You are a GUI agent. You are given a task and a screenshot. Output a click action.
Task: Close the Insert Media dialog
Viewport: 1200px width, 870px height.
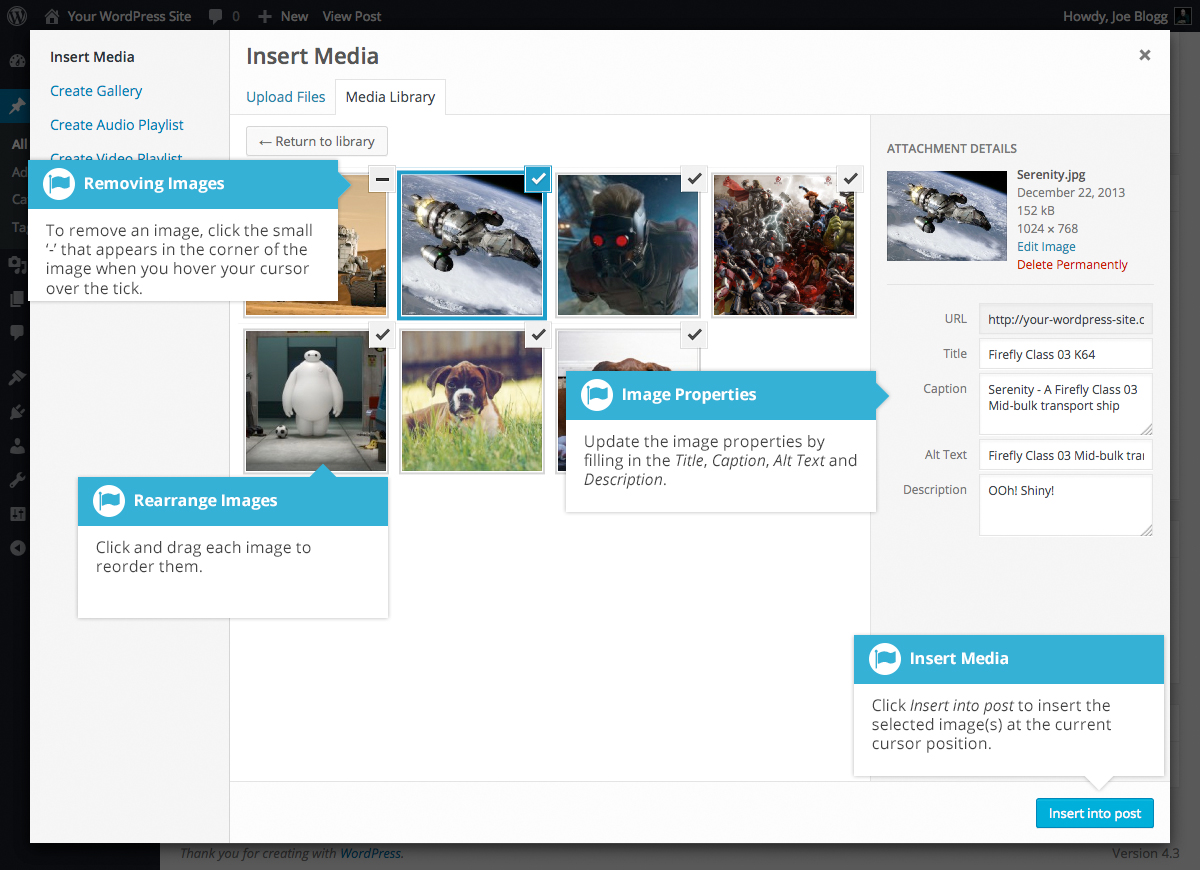click(x=1144, y=56)
